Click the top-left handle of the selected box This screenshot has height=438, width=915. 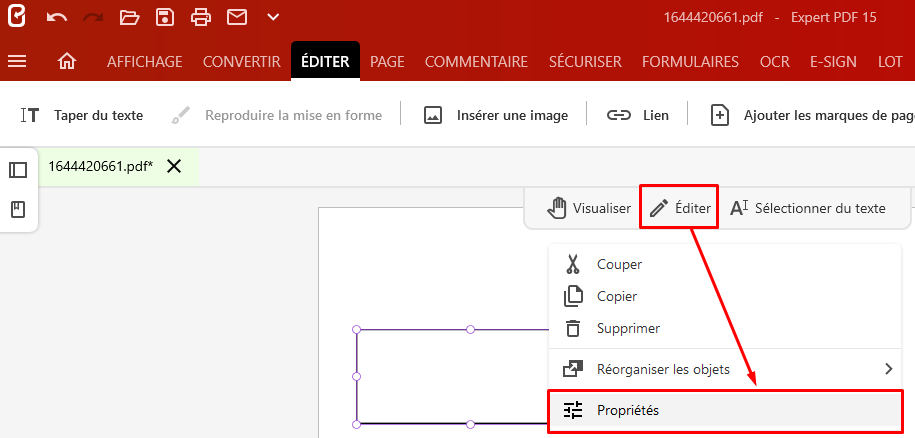pyautogui.click(x=357, y=330)
